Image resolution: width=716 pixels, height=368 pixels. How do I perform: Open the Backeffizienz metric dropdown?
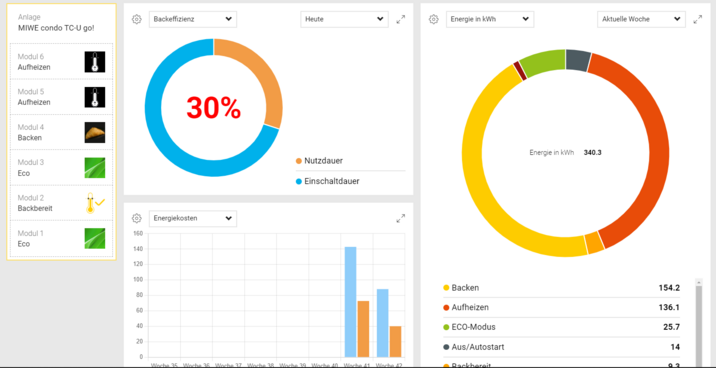pos(193,19)
